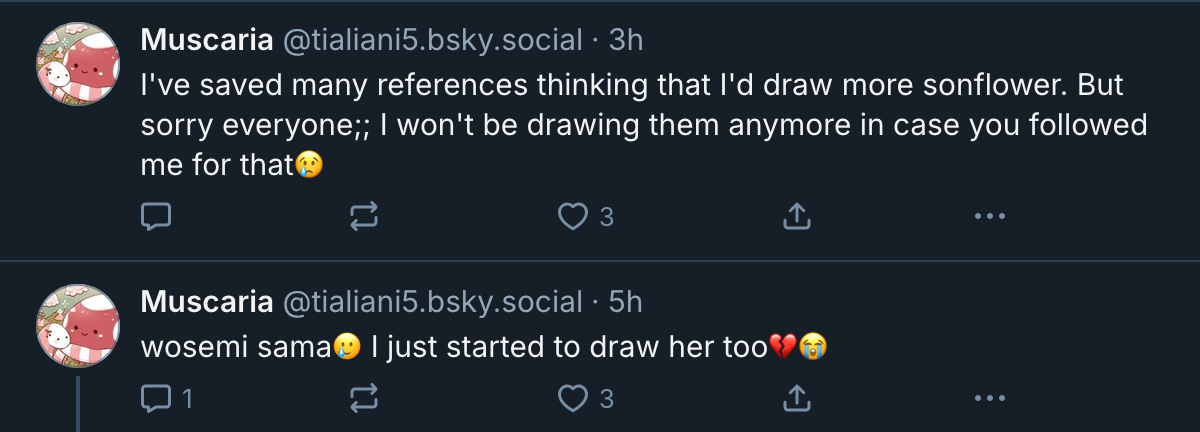1200x432 pixels.
Task: Like the wosemi sama post
Action: coord(573,399)
